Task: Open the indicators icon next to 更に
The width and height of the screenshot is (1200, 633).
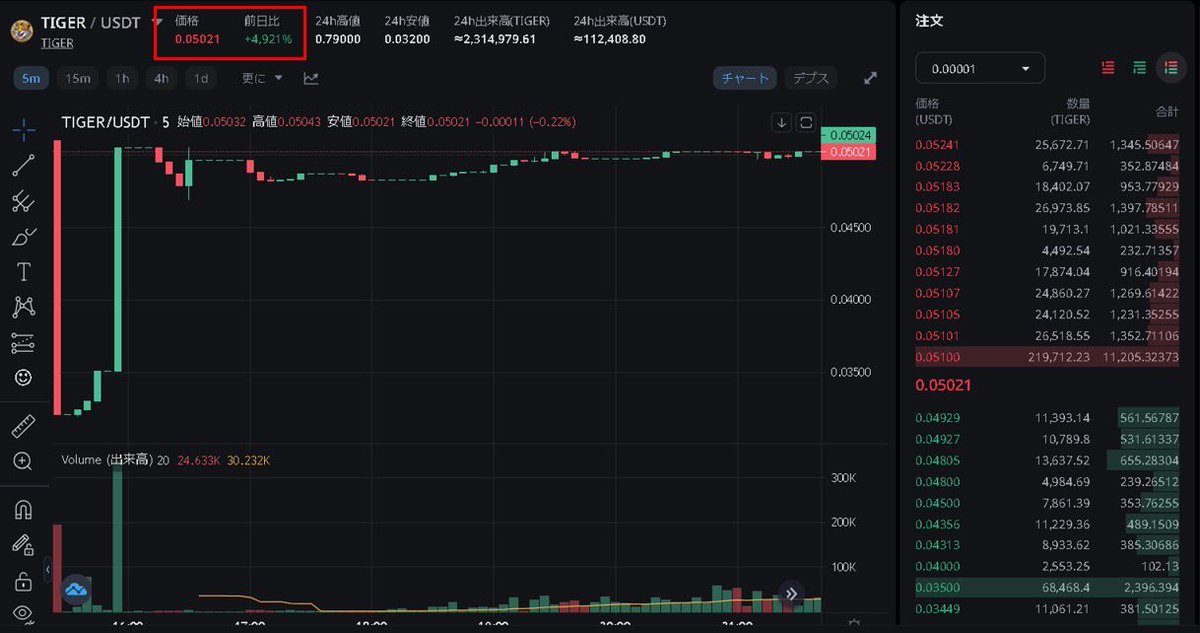Action: point(311,78)
